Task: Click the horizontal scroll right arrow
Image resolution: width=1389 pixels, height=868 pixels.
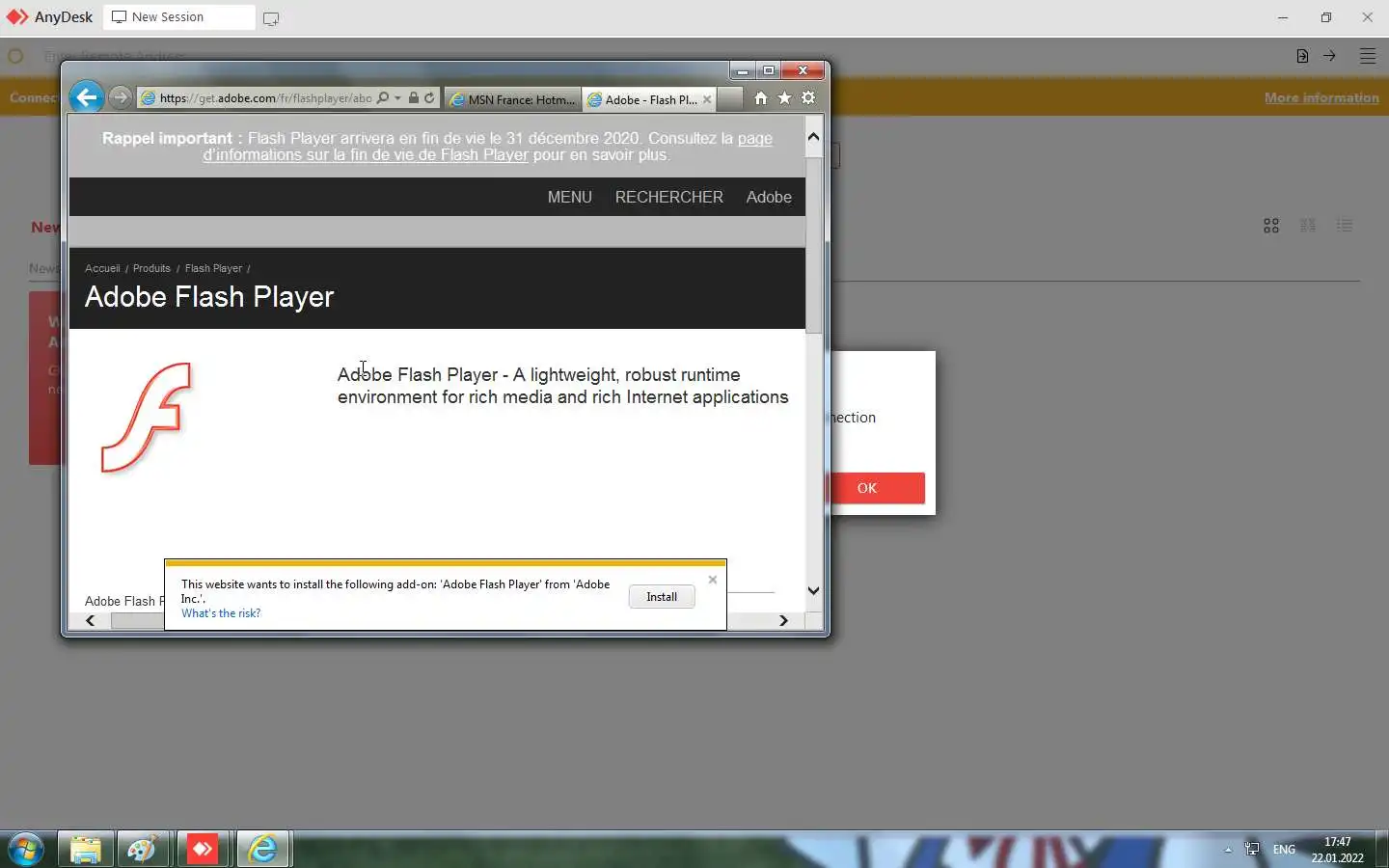Action: coord(783,621)
